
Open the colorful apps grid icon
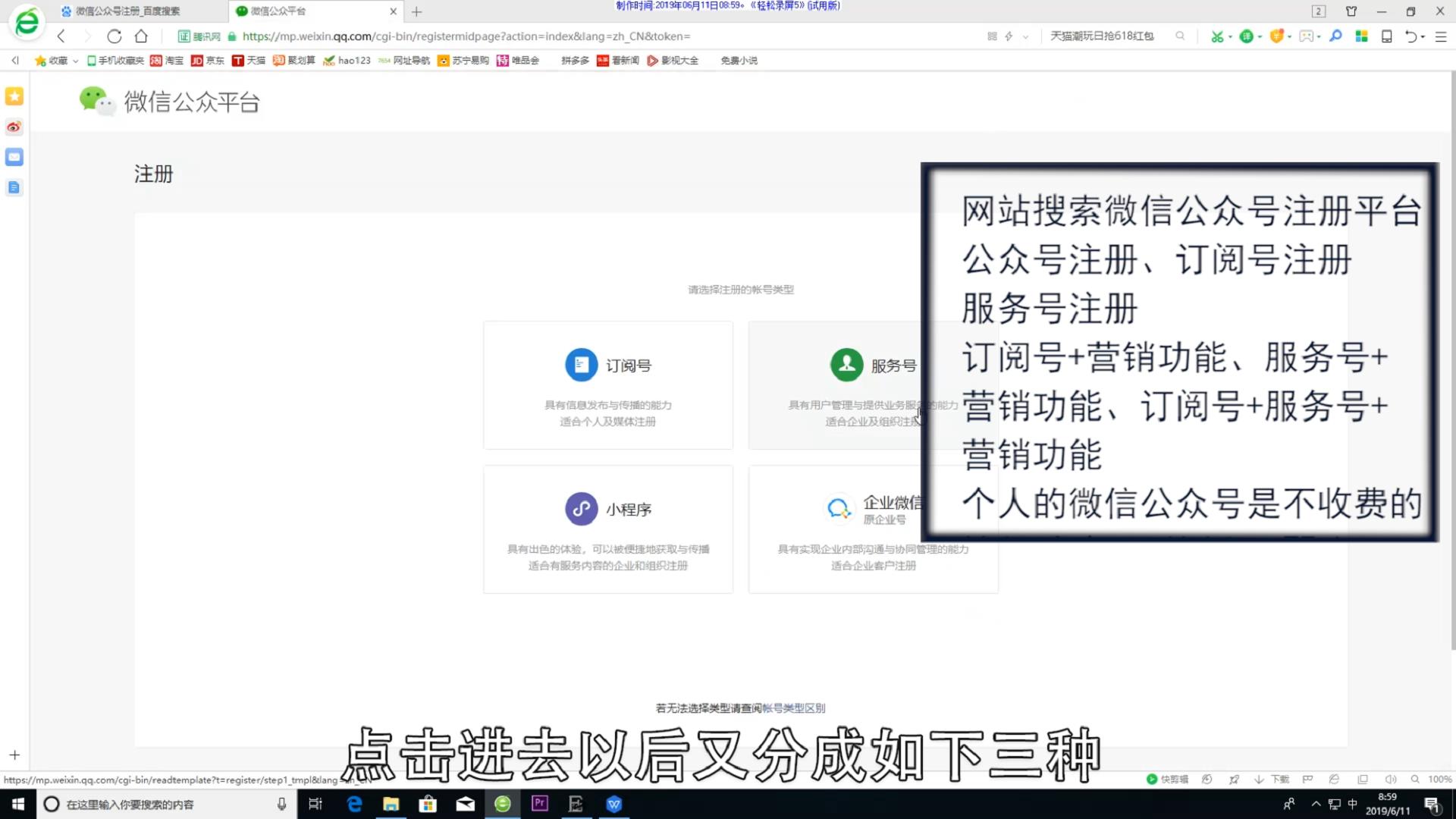pos(1362,36)
